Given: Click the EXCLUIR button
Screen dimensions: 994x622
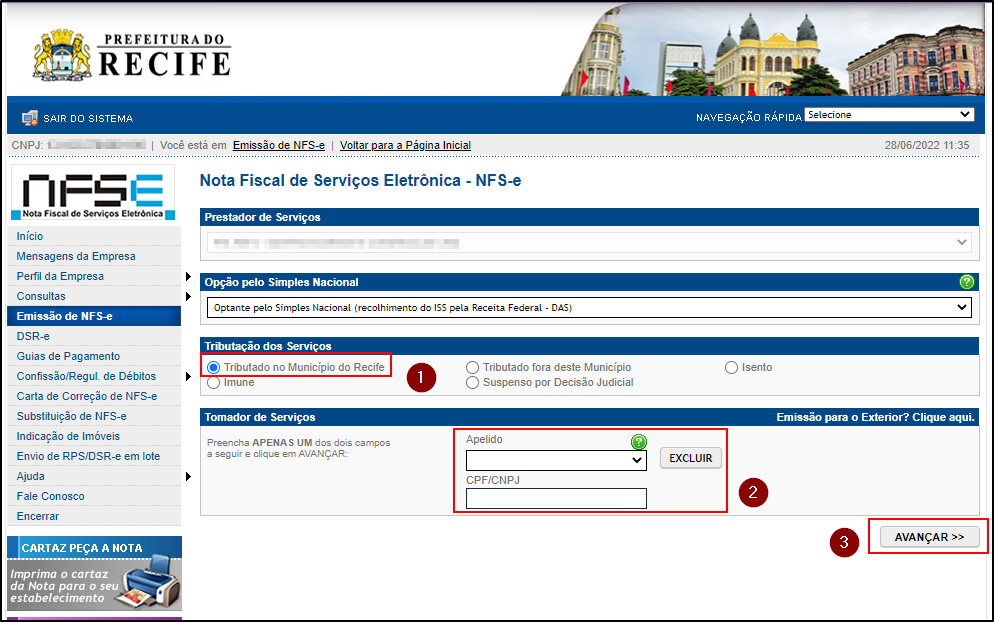Looking at the screenshot, I should (690, 458).
